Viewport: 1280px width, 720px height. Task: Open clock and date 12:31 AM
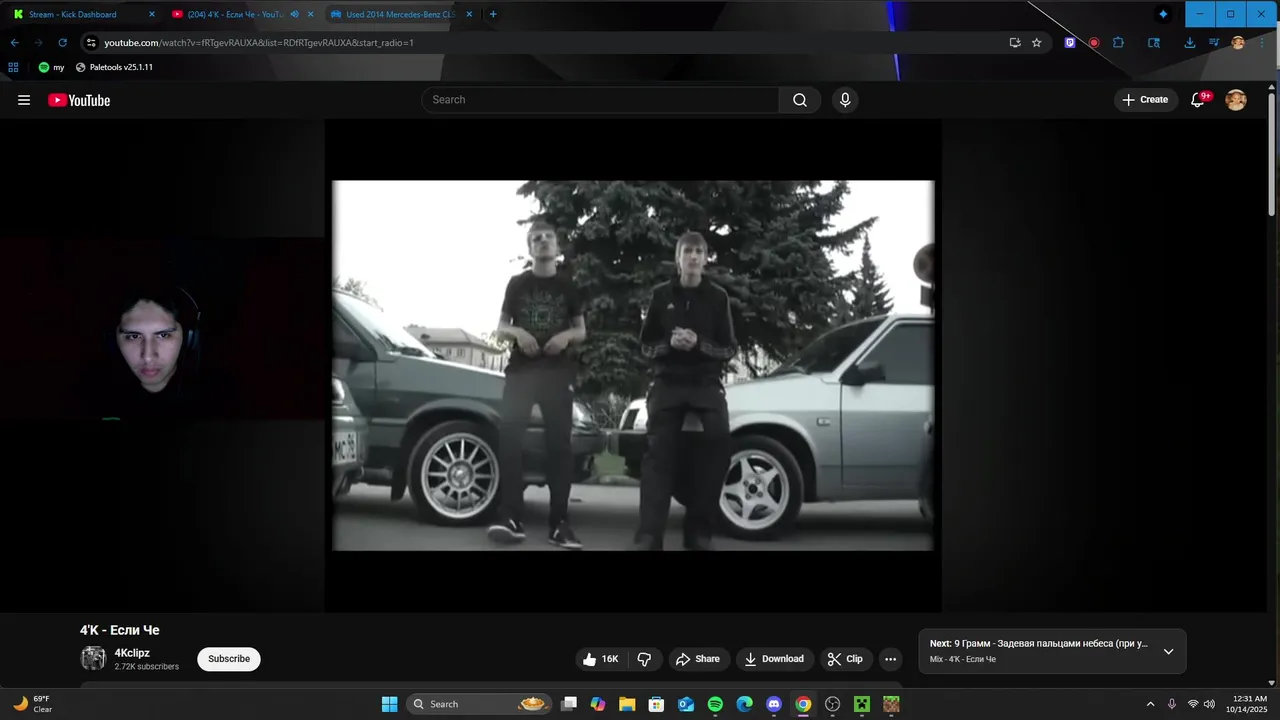click(x=1249, y=704)
